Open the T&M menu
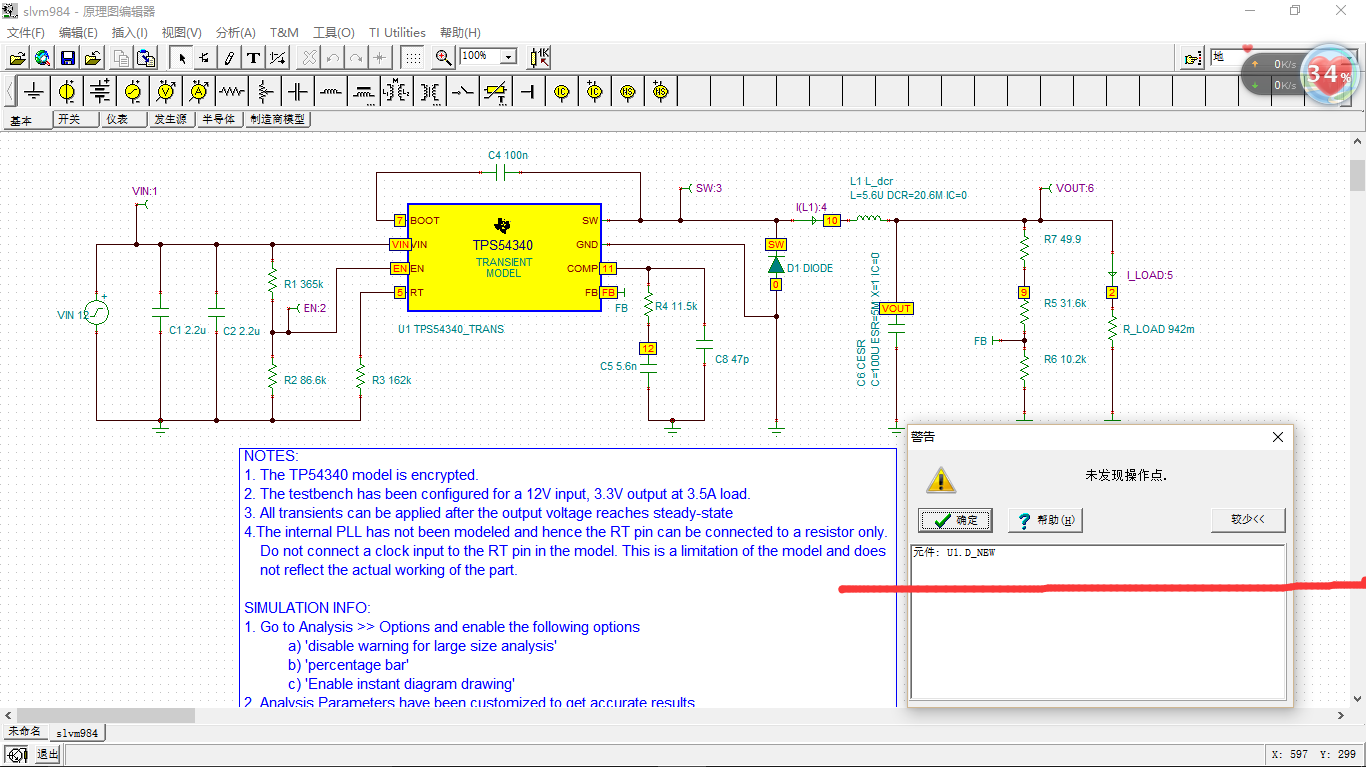This screenshot has height=767, width=1366. point(285,33)
